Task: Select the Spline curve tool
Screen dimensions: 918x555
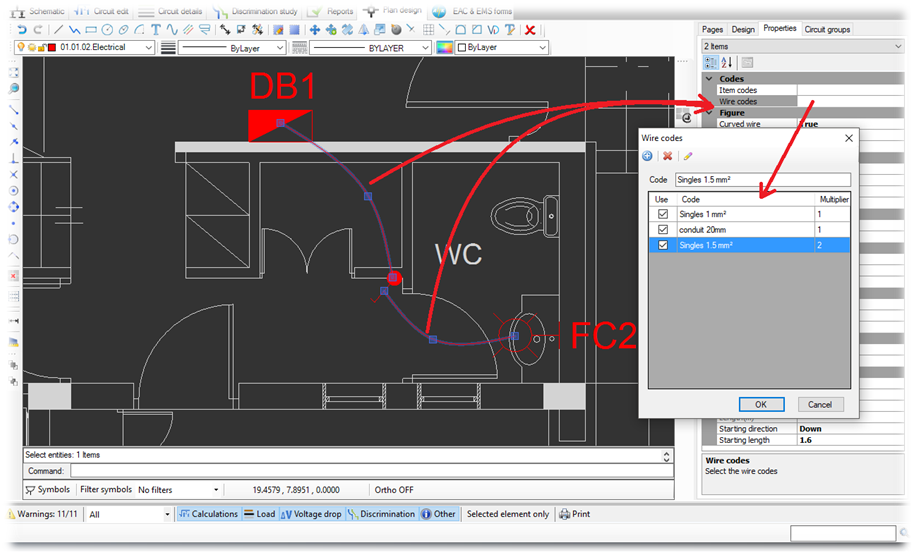Action: click(x=172, y=29)
